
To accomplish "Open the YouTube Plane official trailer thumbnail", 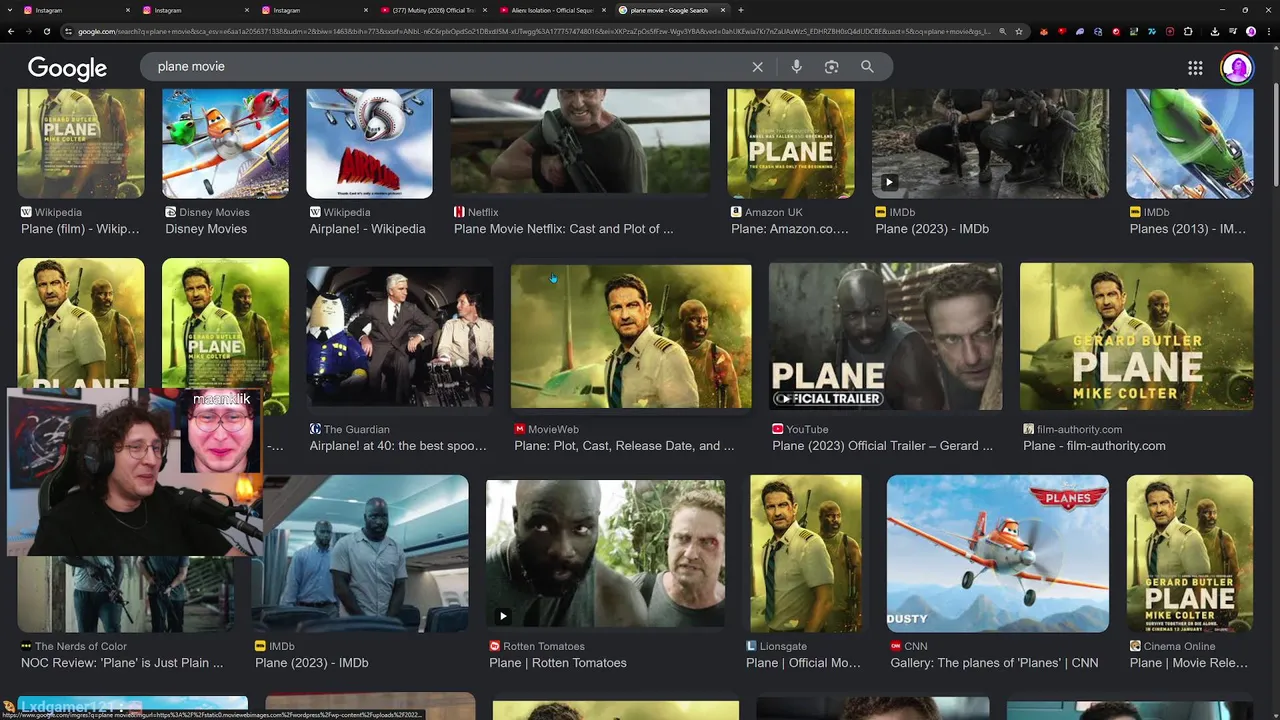I will pyautogui.click(x=885, y=336).
